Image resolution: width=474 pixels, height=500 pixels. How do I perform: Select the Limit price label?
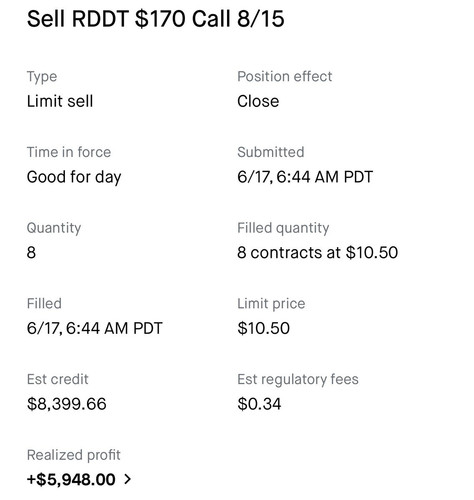271,304
